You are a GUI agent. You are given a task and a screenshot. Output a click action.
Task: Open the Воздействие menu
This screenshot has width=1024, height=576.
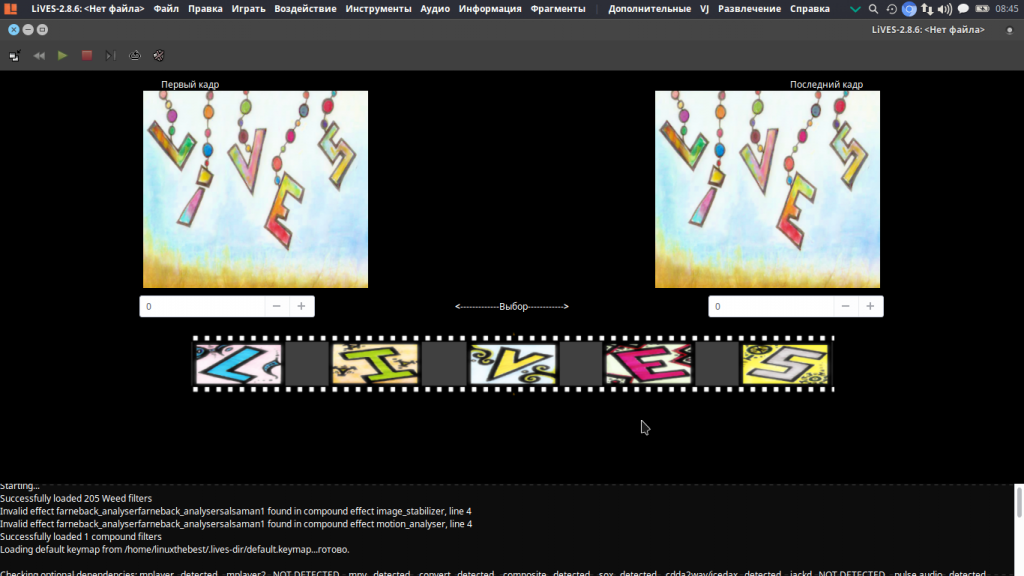(305, 8)
